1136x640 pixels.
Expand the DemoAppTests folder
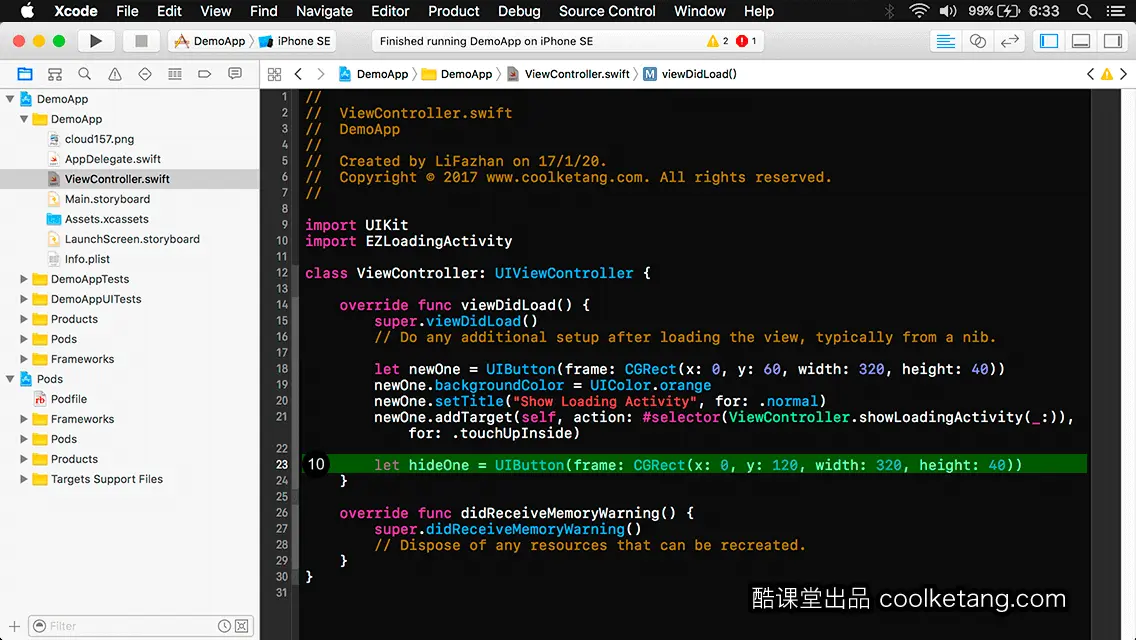point(24,279)
